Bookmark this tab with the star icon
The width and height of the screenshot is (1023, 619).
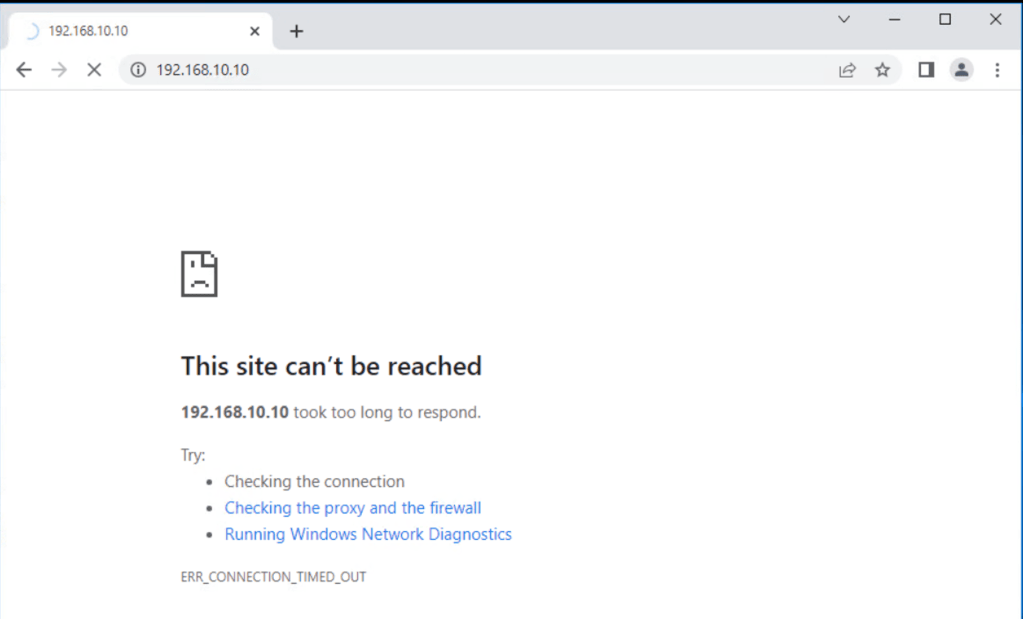click(x=882, y=70)
